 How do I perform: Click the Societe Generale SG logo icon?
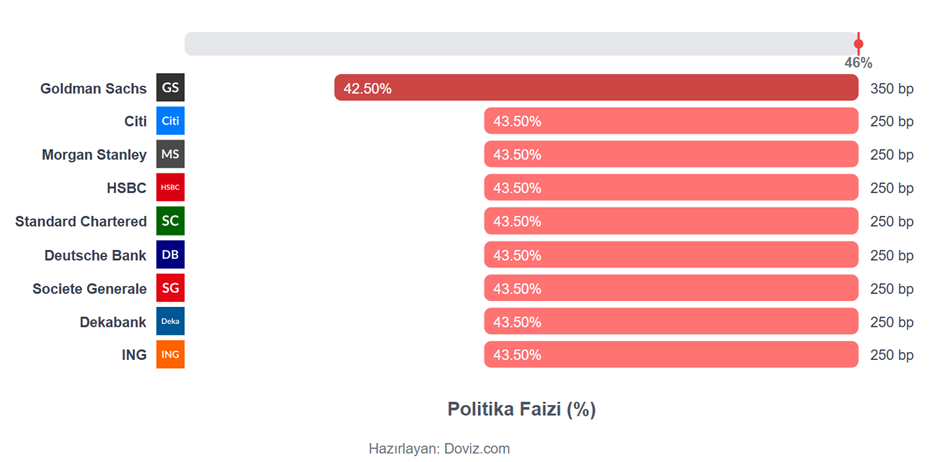click(x=170, y=288)
